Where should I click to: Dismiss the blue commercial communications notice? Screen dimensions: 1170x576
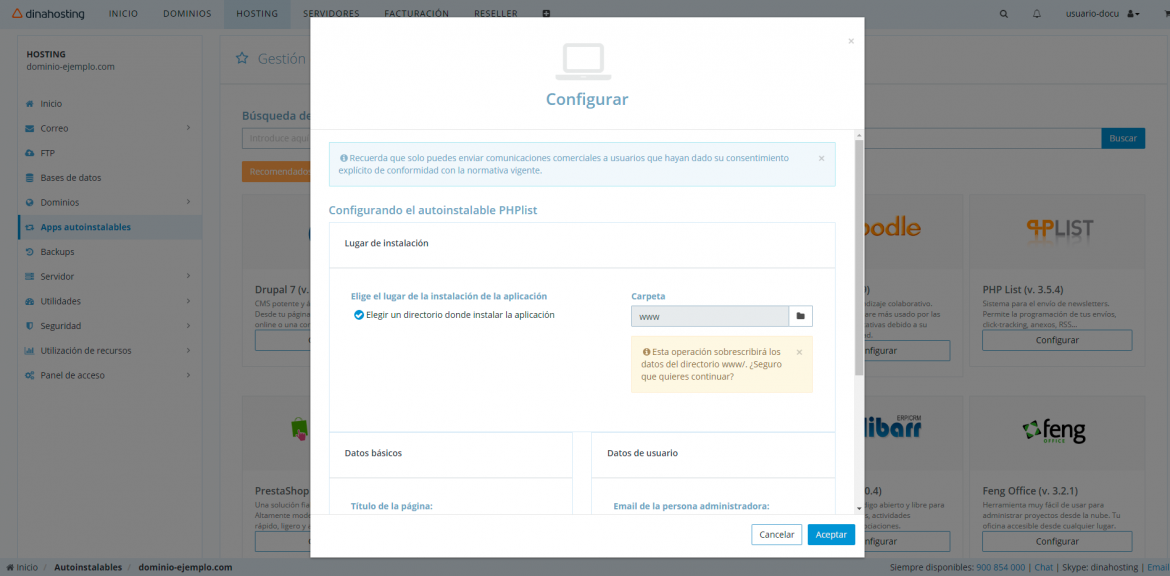click(x=822, y=158)
